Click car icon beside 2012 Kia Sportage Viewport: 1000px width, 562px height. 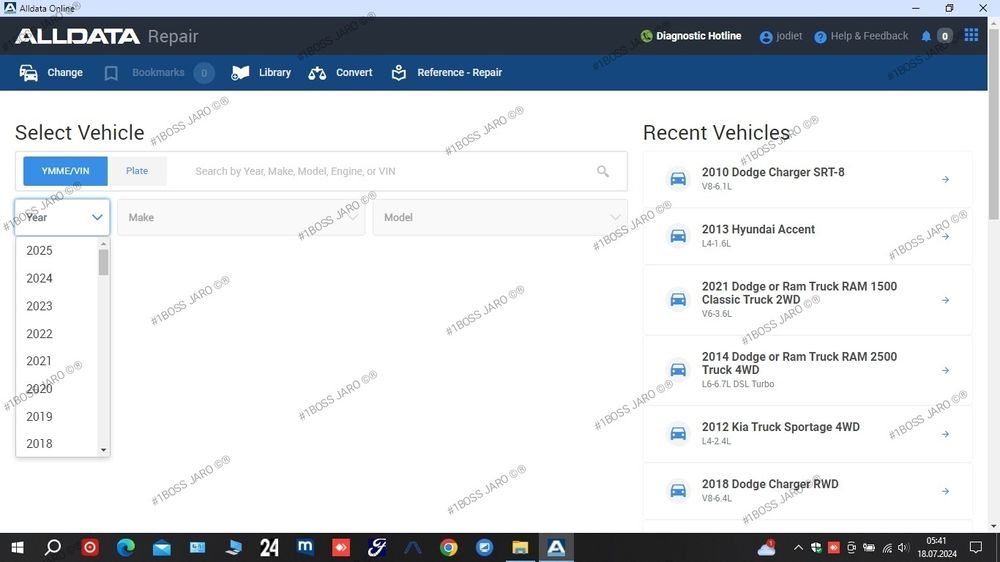(x=678, y=434)
